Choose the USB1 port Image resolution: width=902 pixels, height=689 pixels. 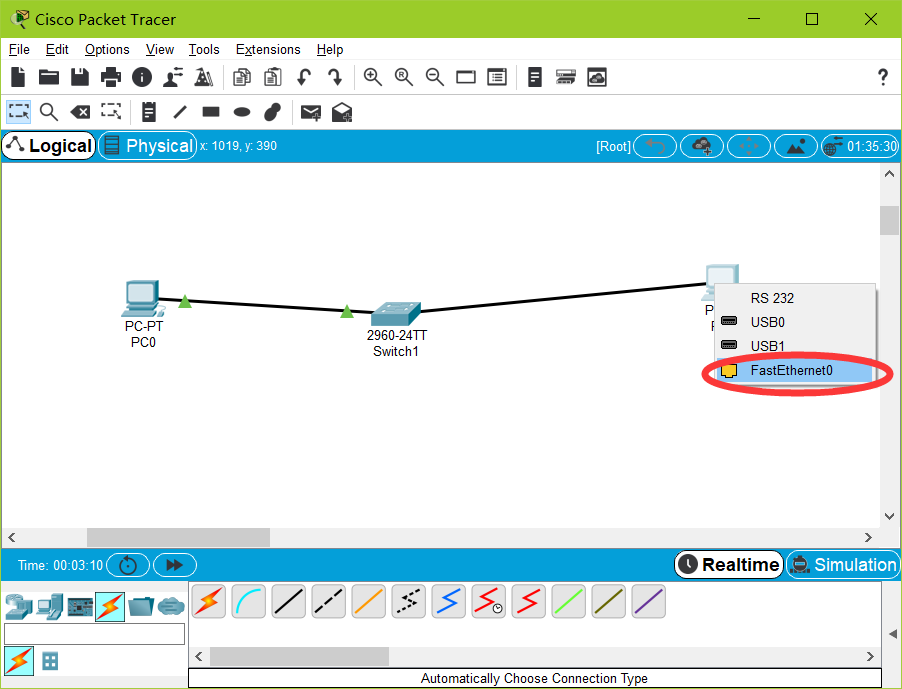click(x=795, y=346)
